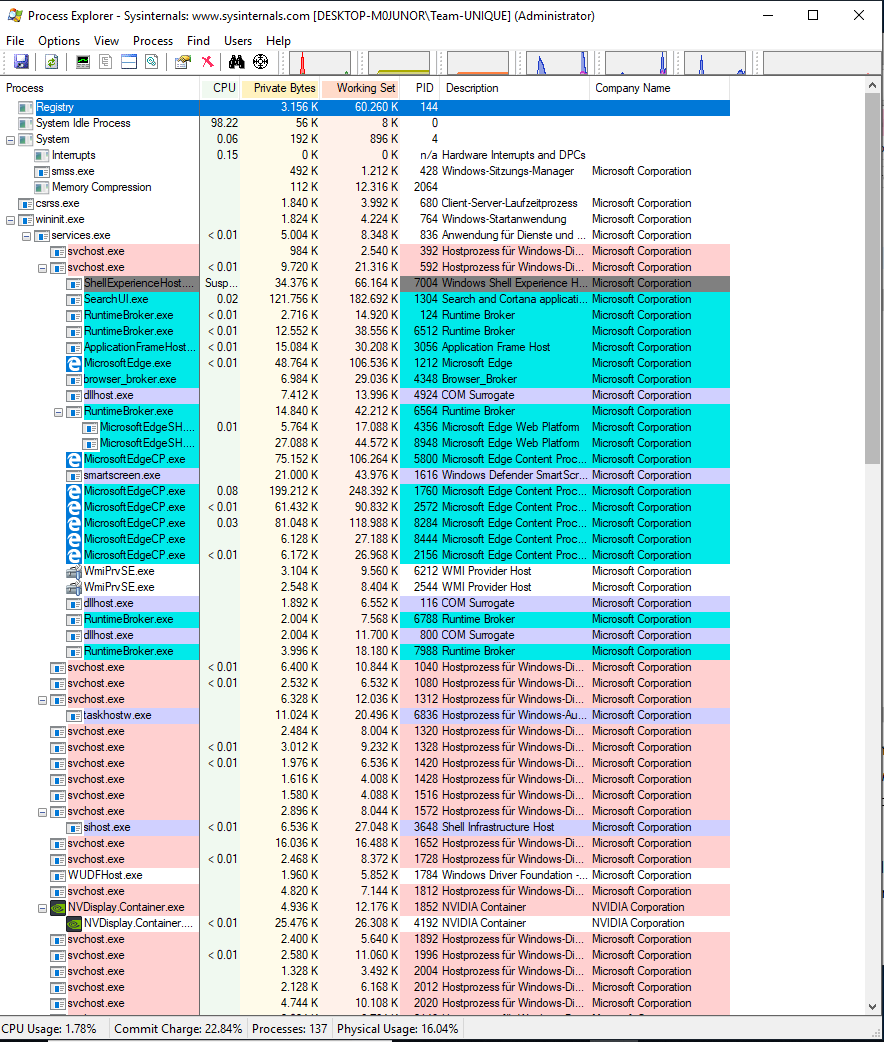The width and height of the screenshot is (884, 1042).
Task: Open the Users menu
Action: coord(238,41)
